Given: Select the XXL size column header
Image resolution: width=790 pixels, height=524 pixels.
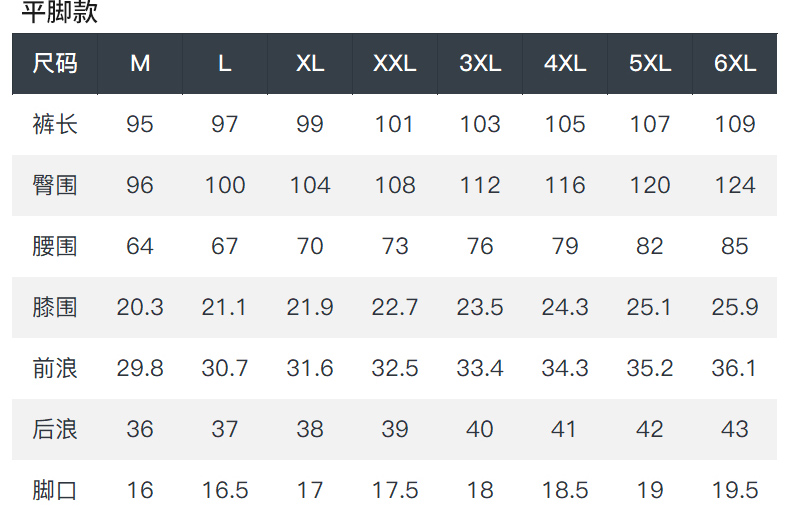Looking at the screenshot, I should 395,63.
